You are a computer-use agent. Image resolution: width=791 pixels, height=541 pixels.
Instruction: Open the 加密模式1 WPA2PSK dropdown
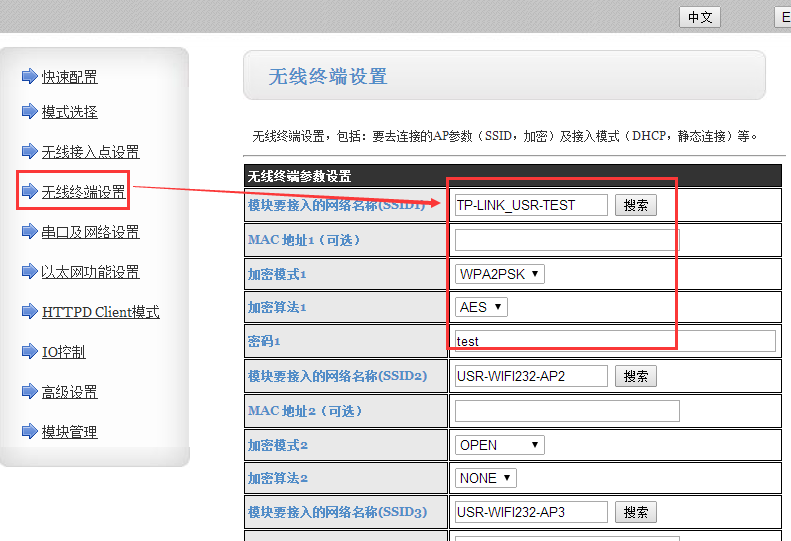point(499,274)
